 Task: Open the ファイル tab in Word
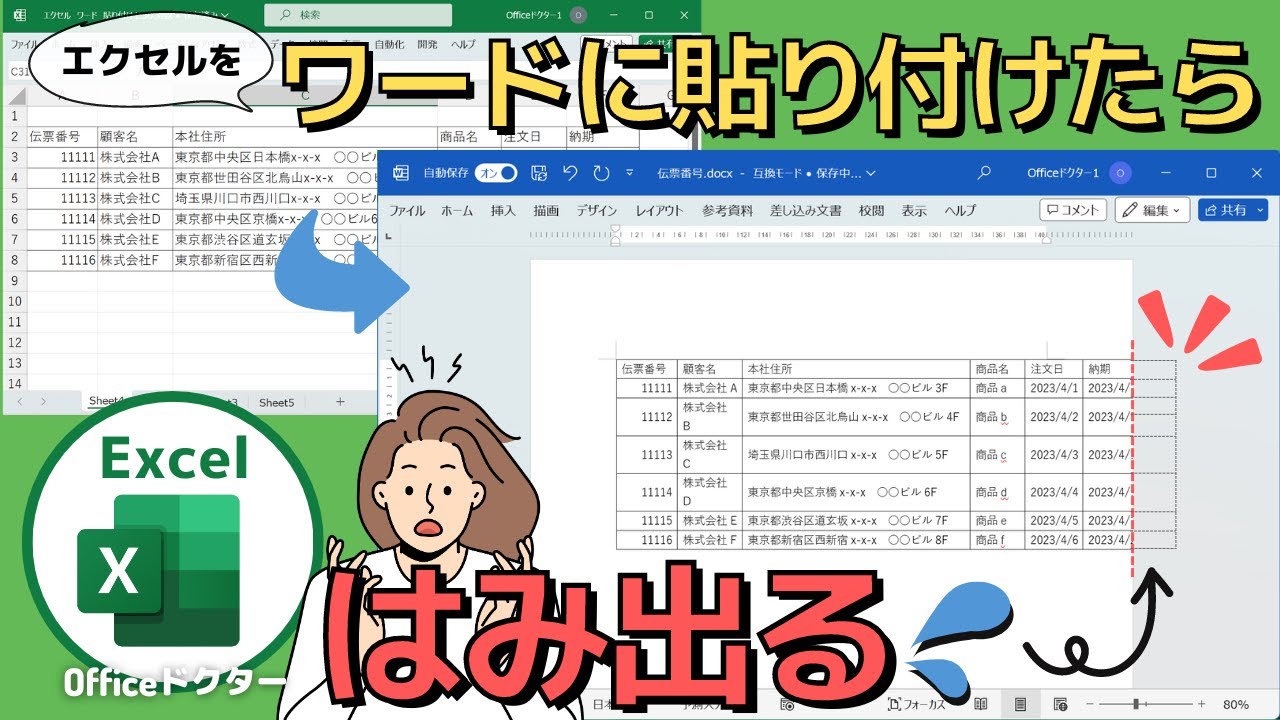pyautogui.click(x=407, y=211)
